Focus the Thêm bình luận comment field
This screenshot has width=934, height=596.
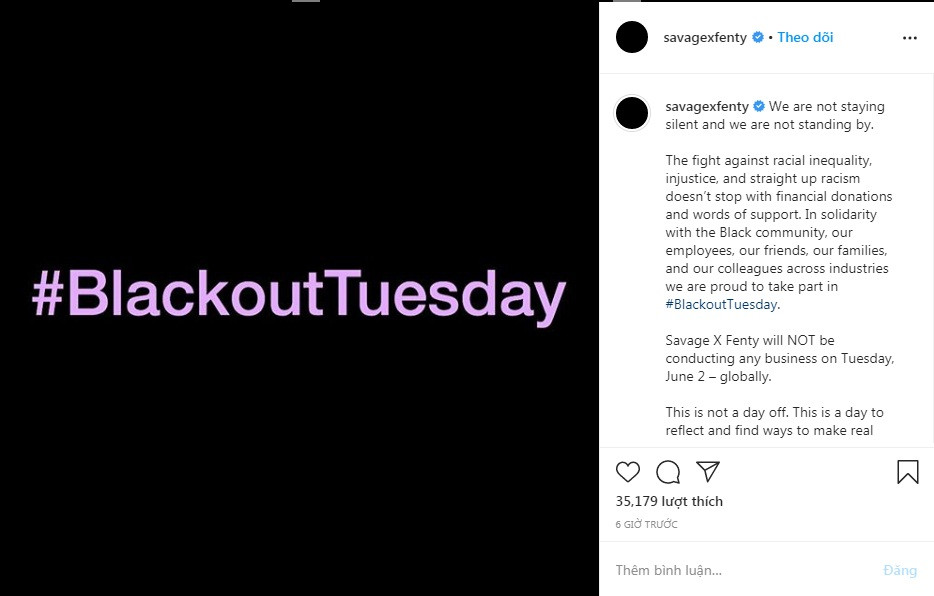(740, 570)
